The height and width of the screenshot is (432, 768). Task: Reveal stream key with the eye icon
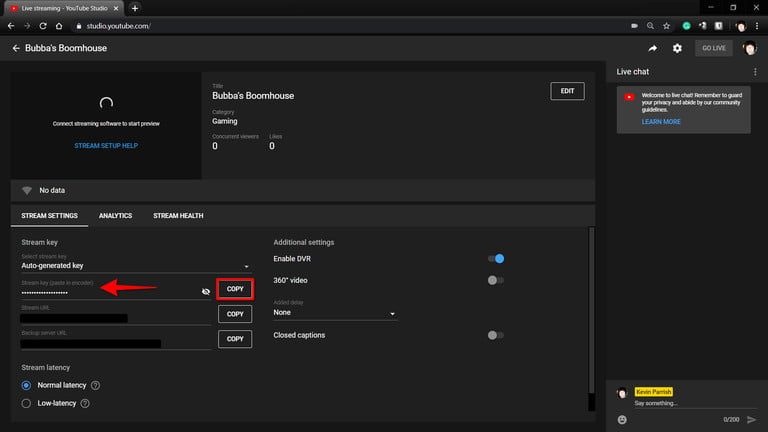[205, 290]
